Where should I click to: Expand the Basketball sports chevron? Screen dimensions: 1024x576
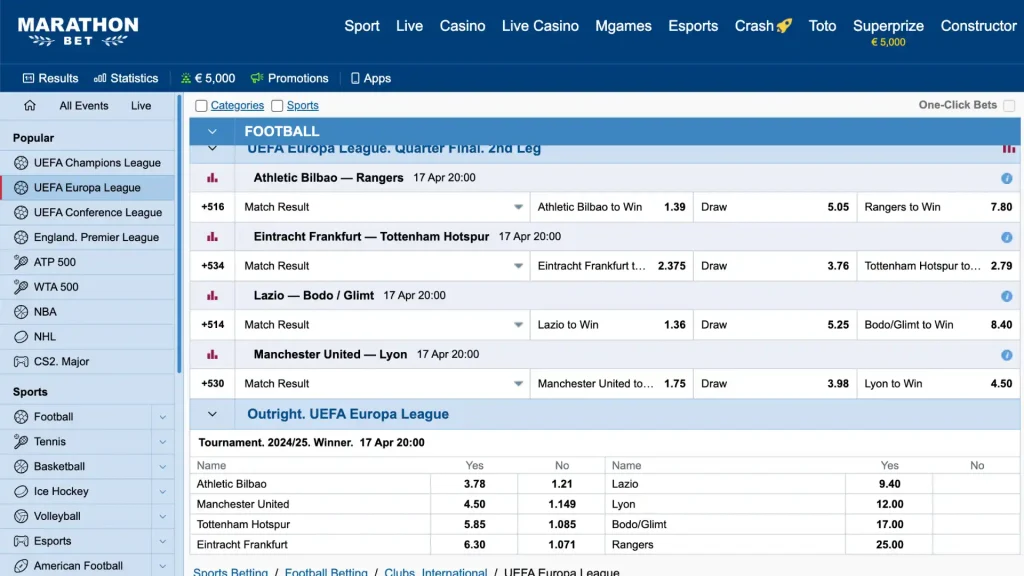[163, 466]
